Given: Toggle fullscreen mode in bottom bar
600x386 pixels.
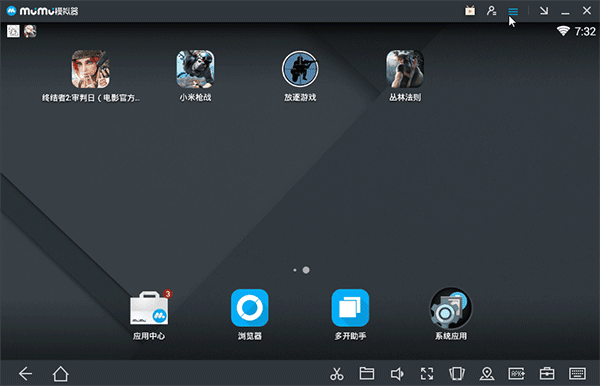Looking at the screenshot, I should (427, 374).
